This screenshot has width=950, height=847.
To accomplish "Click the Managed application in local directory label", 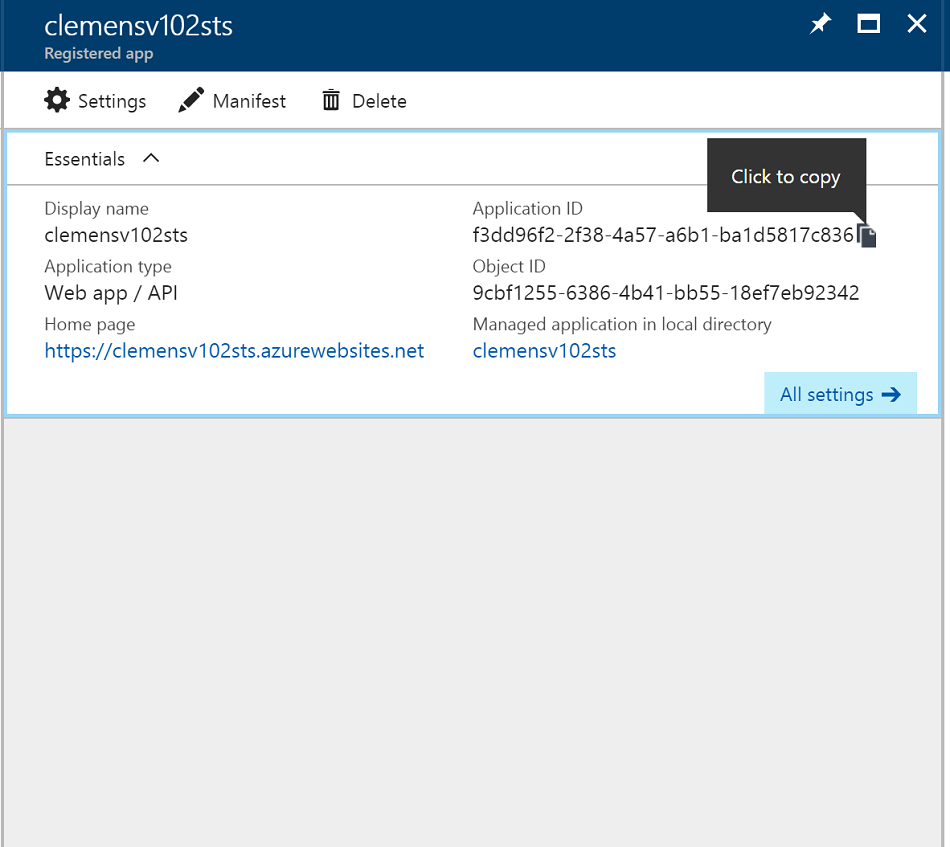I will click(x=622, y=325).
